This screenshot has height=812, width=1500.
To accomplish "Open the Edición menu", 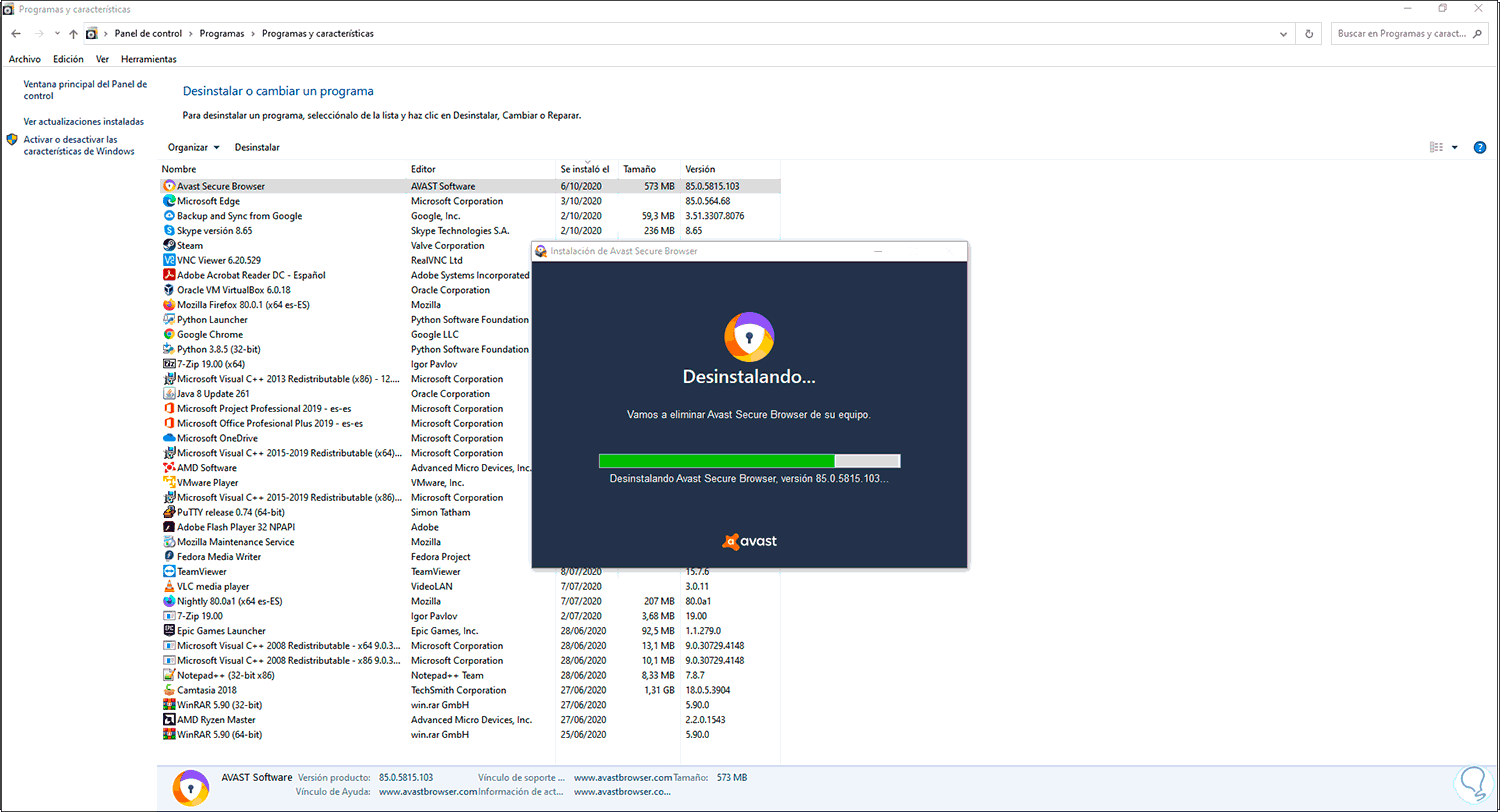I will pos(67,59).
